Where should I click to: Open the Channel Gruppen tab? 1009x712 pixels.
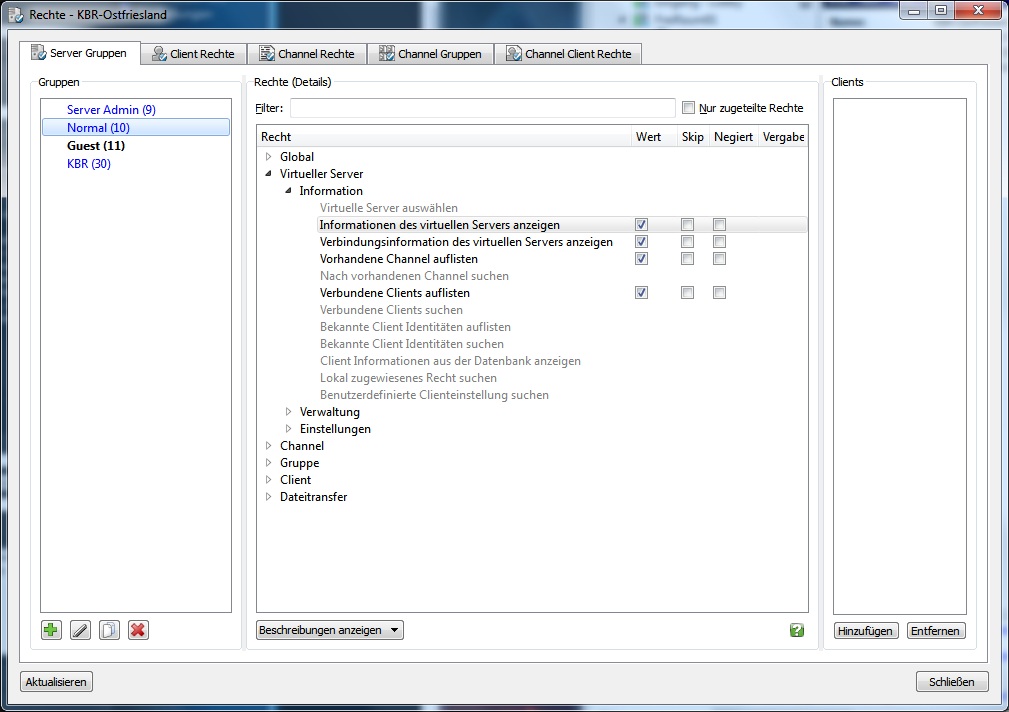point(430,54)
